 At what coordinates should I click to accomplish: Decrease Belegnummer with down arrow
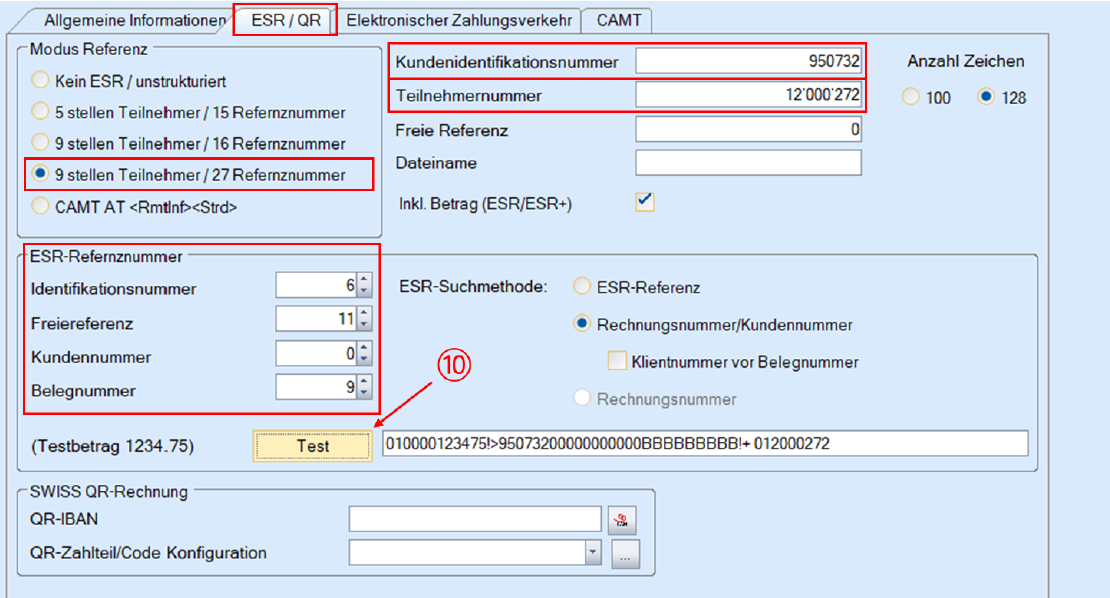tap(364, 393)
